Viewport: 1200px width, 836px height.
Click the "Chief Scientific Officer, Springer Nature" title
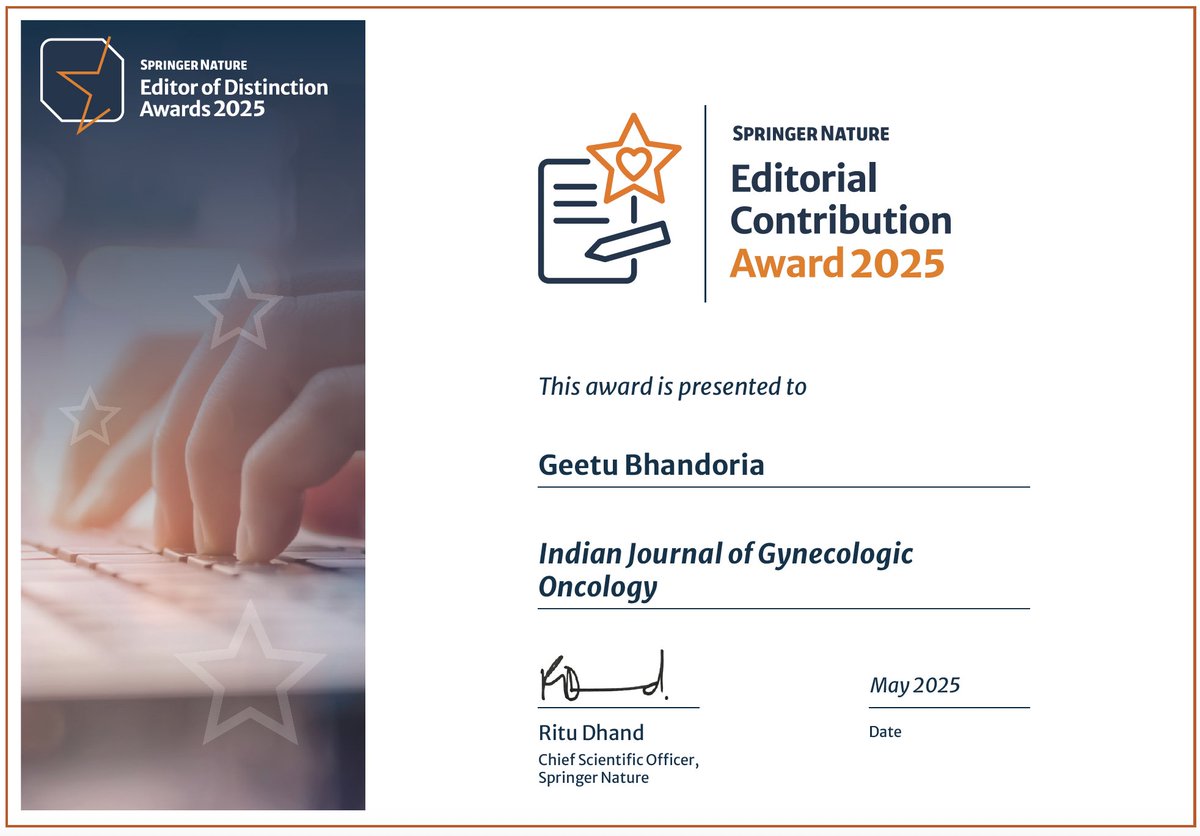(618, 769)
